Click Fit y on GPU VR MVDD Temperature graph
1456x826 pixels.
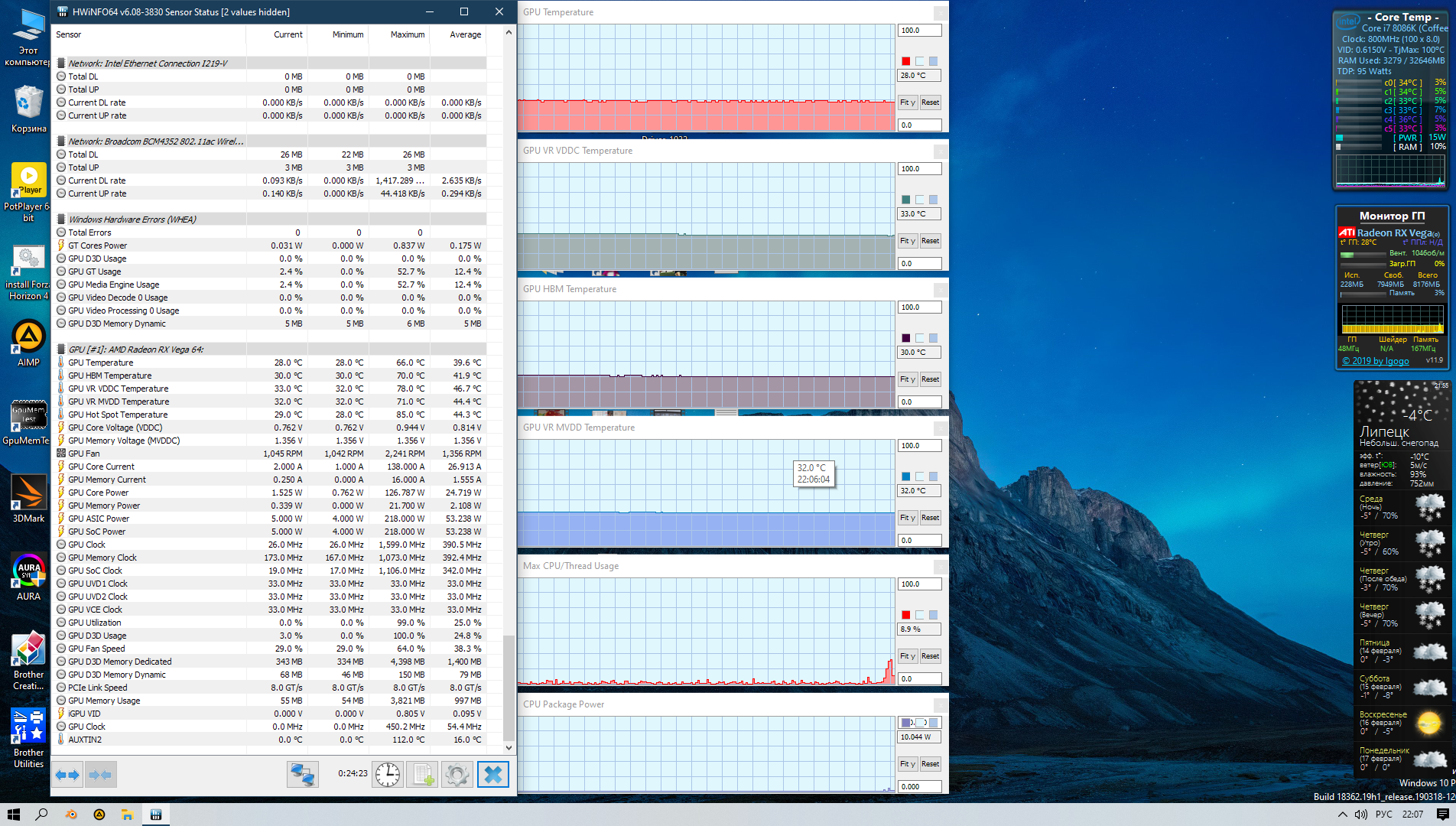pyautogui.click(x=908, y=518)
